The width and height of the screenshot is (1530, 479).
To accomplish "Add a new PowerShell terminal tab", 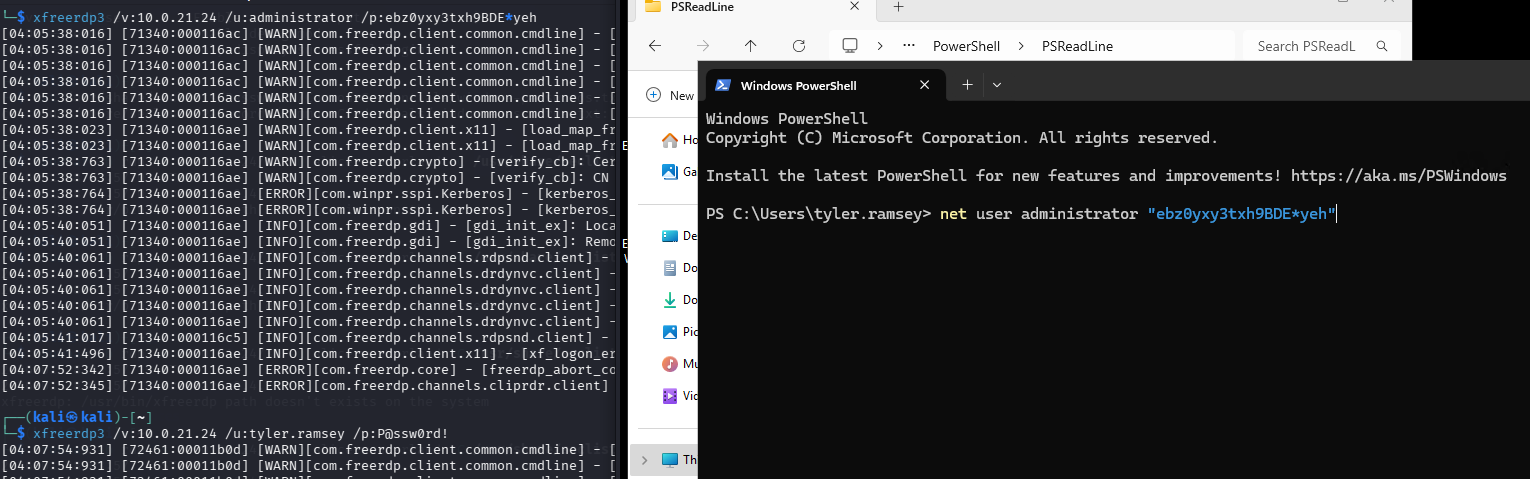I will 966,85.
